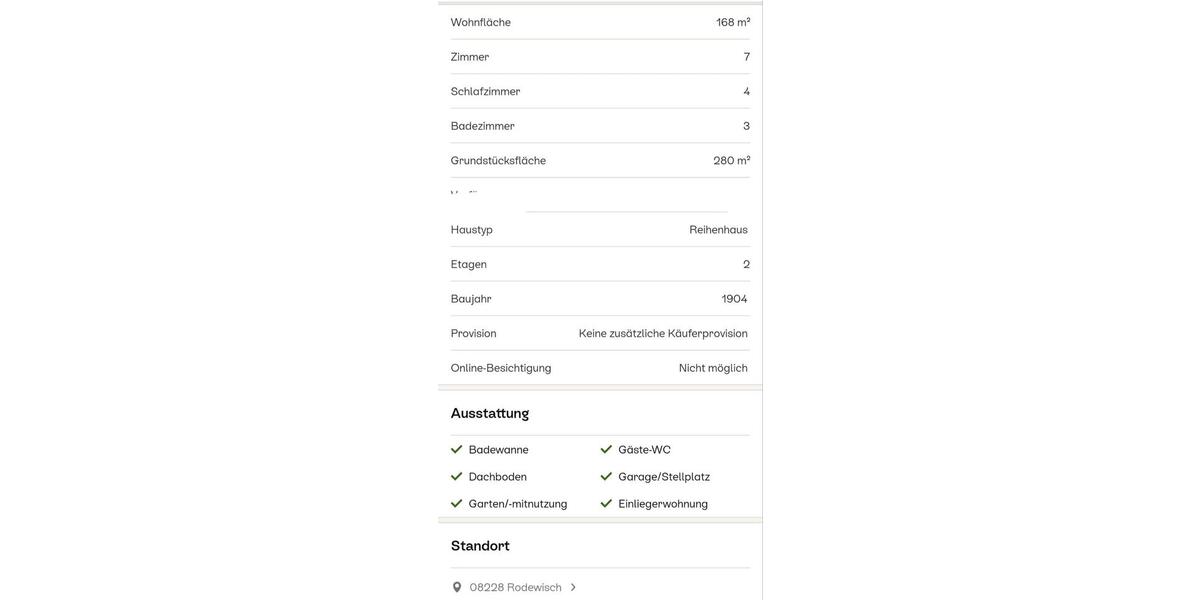Select the Wohnfläche label
The height and width of the screenshot is (600, 1200).
click(481, 22)
